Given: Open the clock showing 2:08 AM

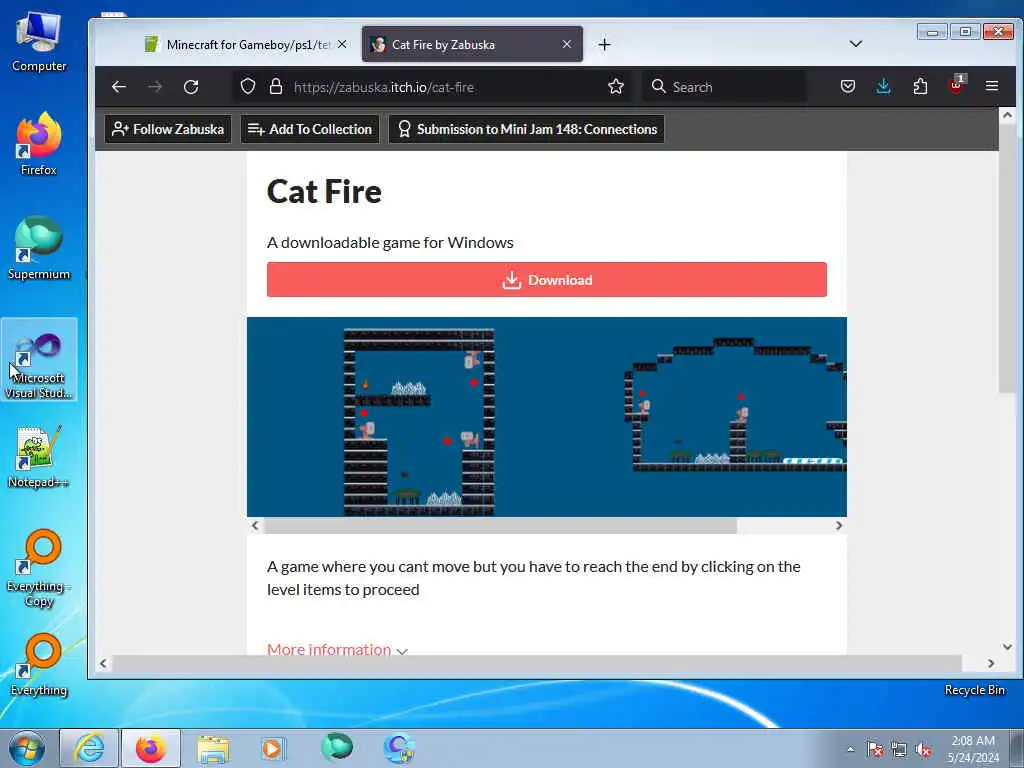Looking at the screenshot, I should (973, 749).
